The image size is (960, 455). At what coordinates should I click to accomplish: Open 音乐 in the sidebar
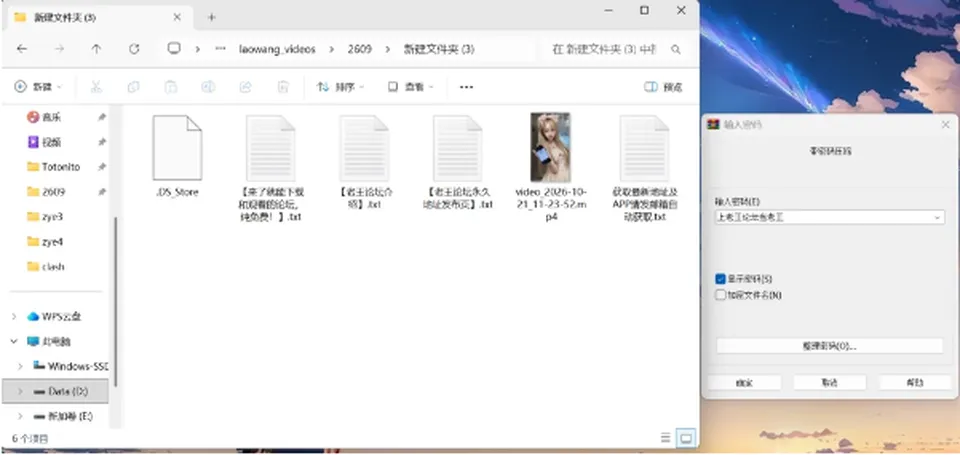51,117
